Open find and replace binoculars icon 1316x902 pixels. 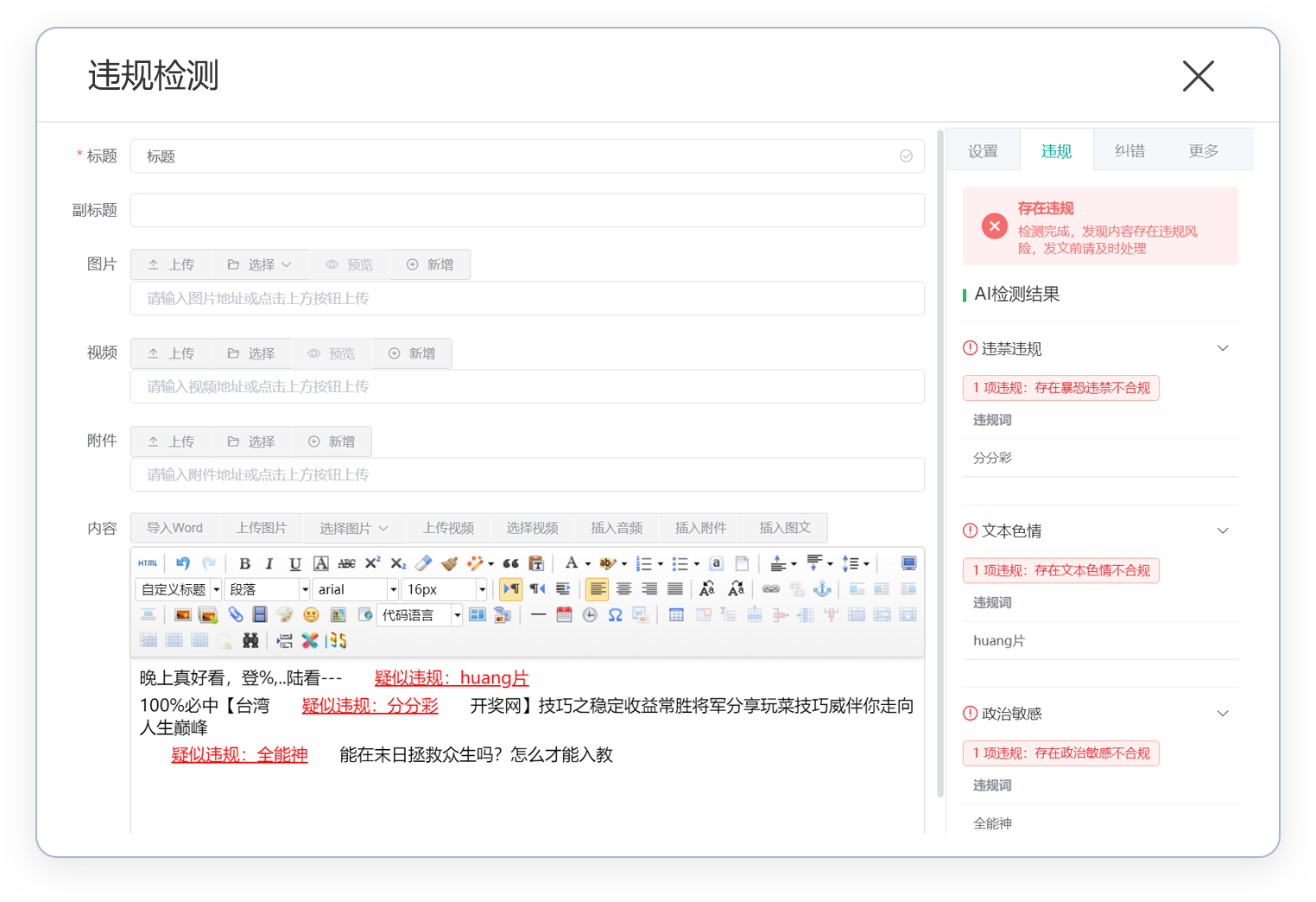point(250,641)
